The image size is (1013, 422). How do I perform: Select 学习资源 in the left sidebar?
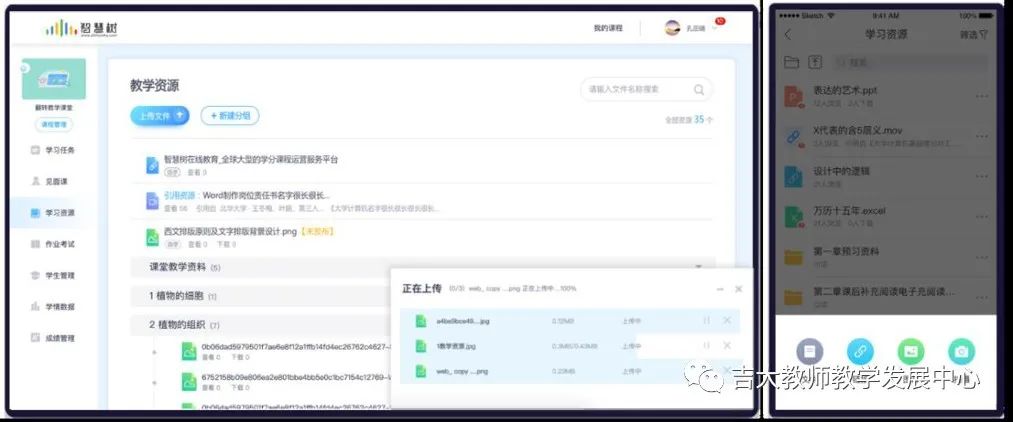click(x=59, y=212)
